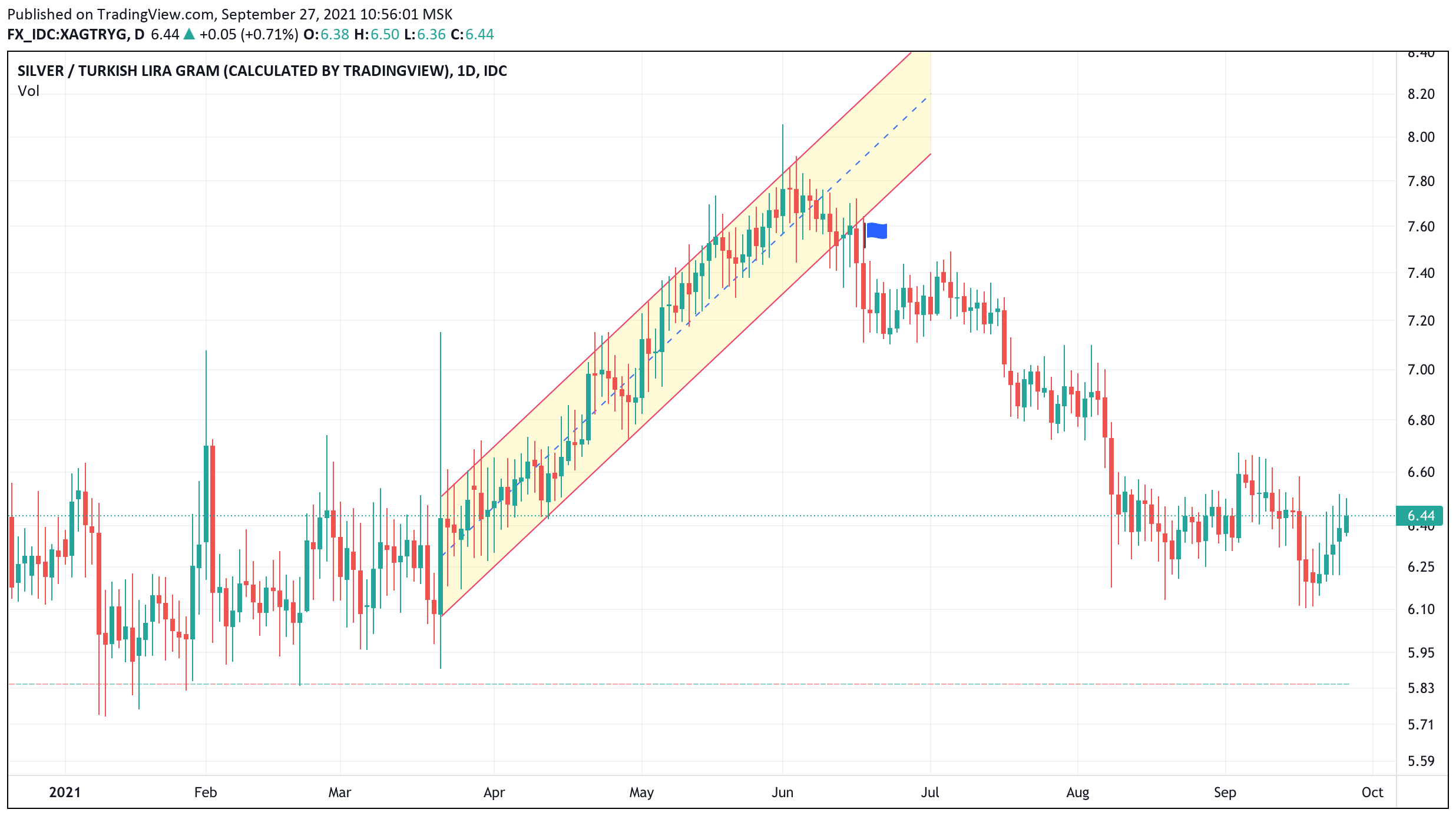Click the 2021 label on time axis
This screenshot has width=1456, height=816.
coord(65,792)
